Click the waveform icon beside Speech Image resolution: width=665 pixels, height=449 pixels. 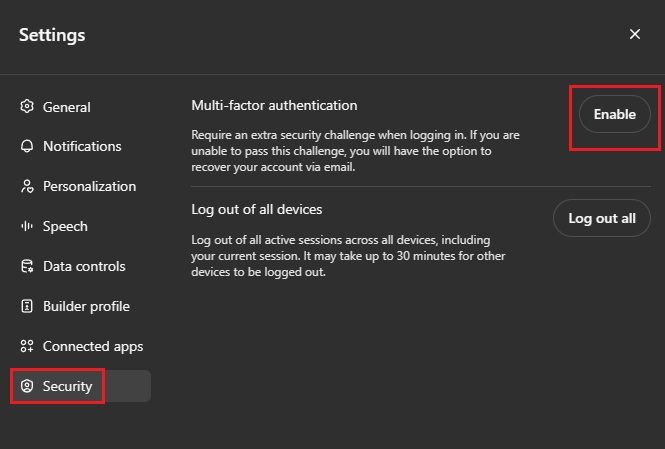tap(27, 226)
